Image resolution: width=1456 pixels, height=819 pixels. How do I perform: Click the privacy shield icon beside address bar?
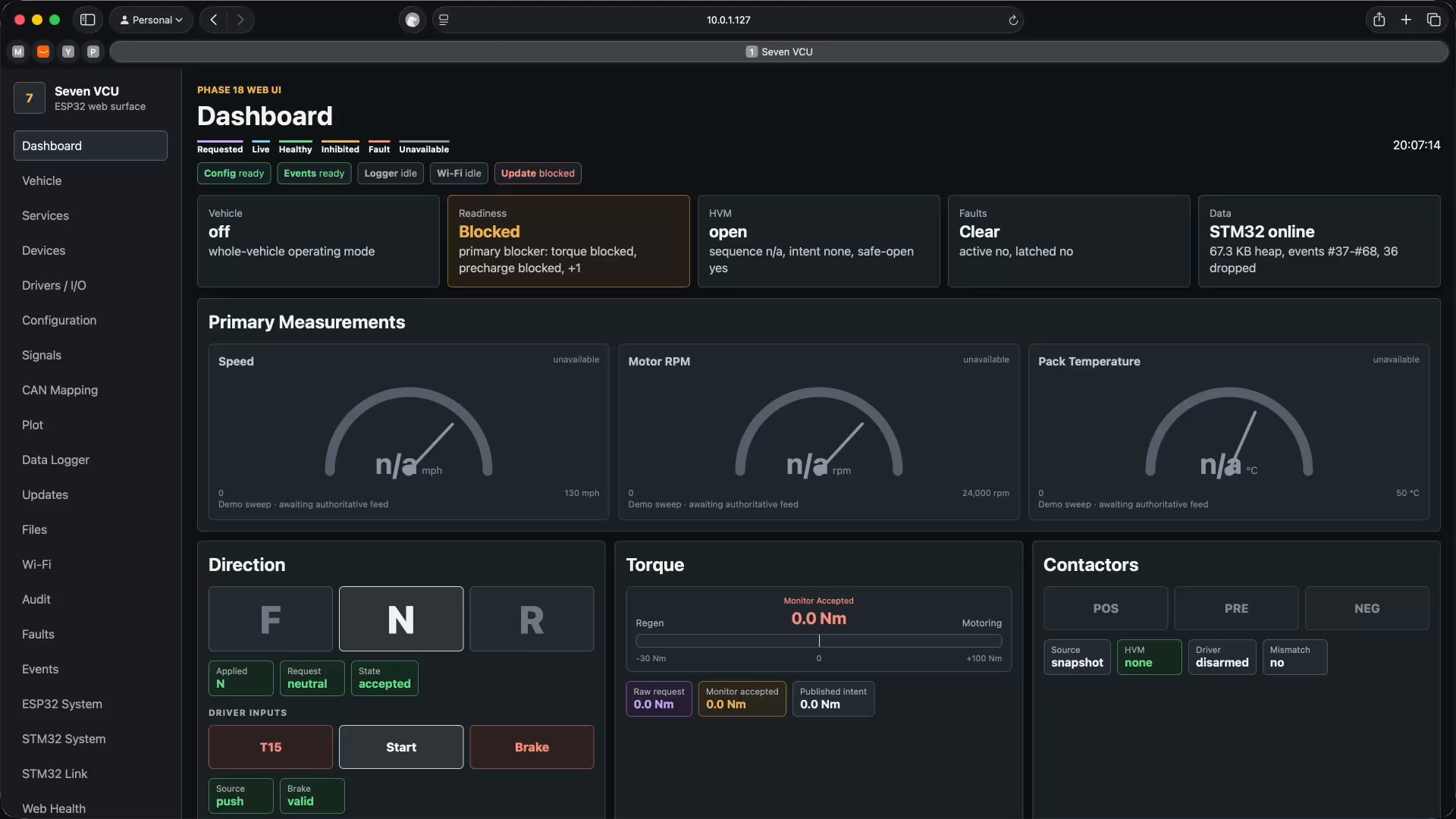(413, 20)
